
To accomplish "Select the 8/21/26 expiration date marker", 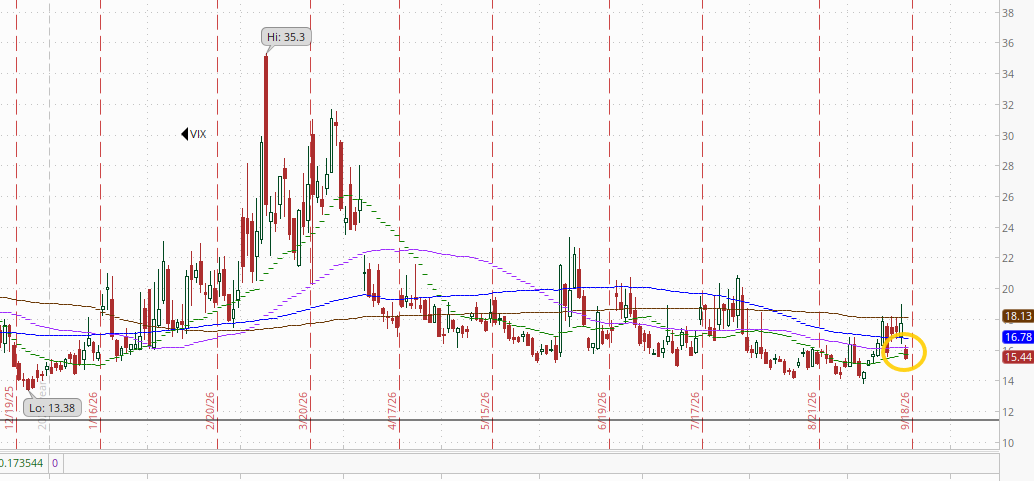I will click(812, 410).
